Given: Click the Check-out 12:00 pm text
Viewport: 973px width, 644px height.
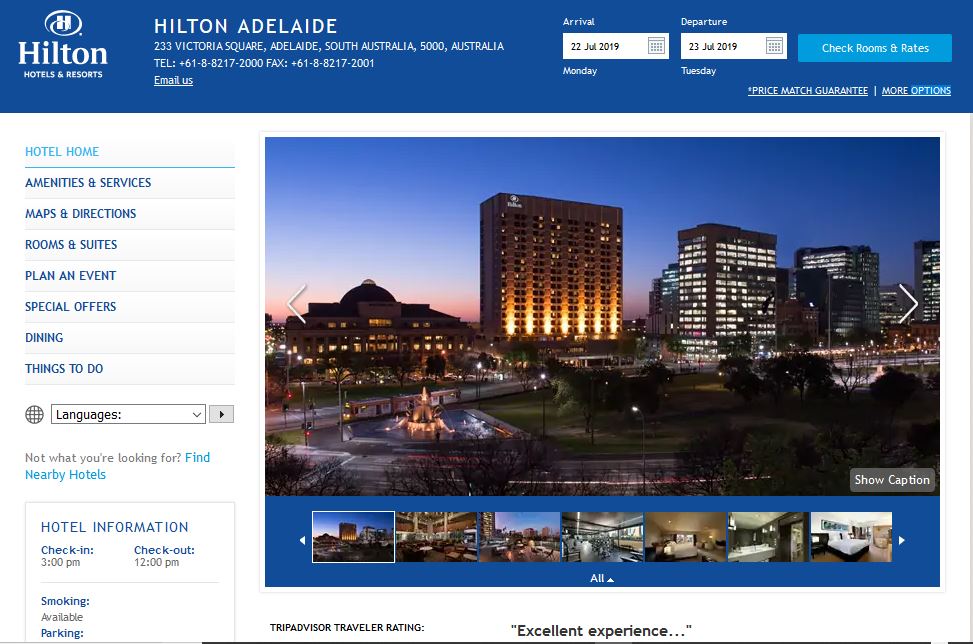Looking at the screenshot, I should click(164, 556).
